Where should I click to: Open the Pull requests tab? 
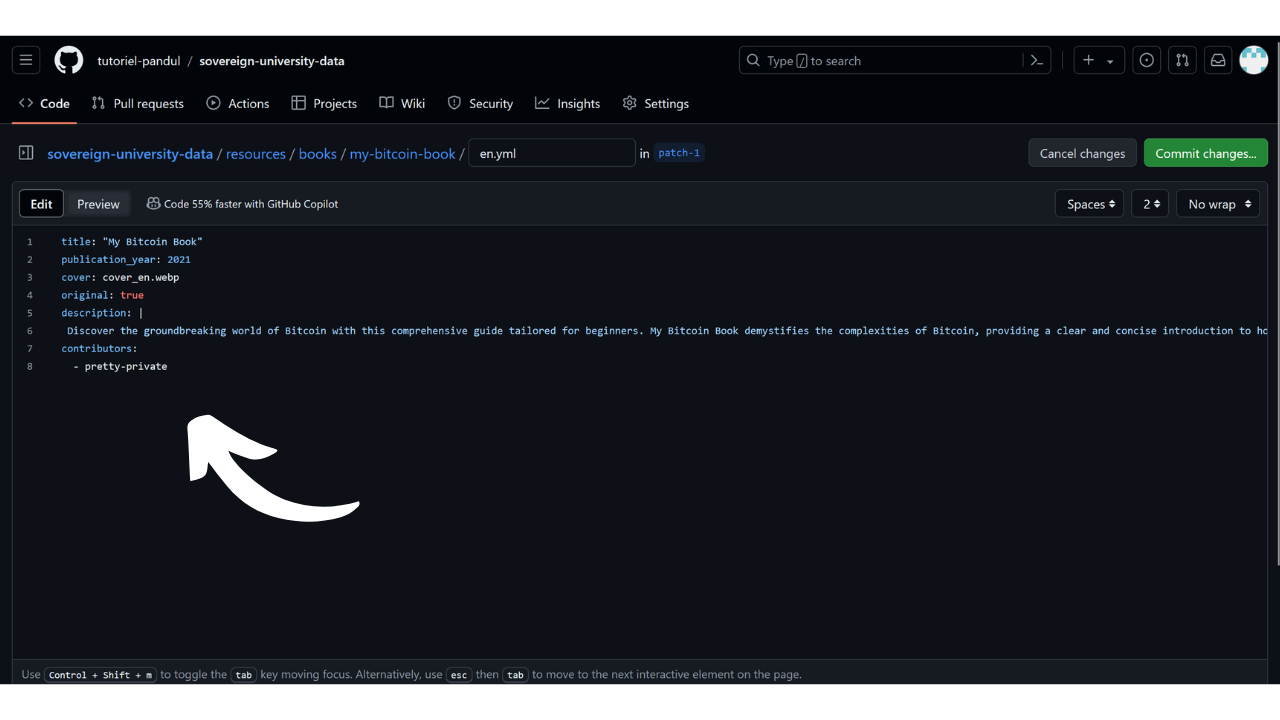138,103
